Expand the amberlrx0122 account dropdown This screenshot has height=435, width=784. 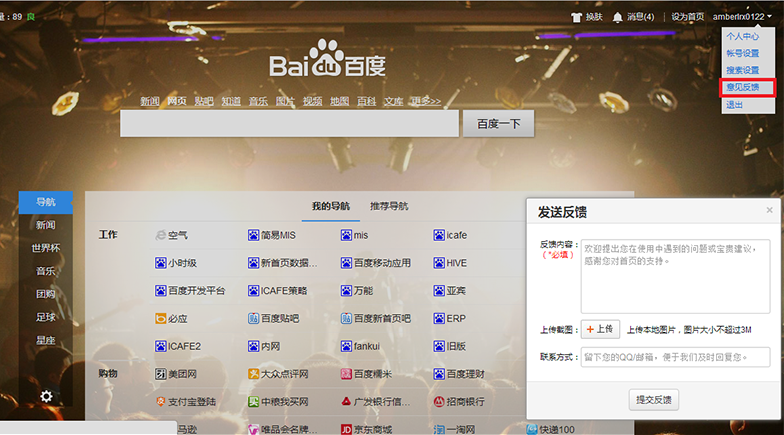[742, 17]
